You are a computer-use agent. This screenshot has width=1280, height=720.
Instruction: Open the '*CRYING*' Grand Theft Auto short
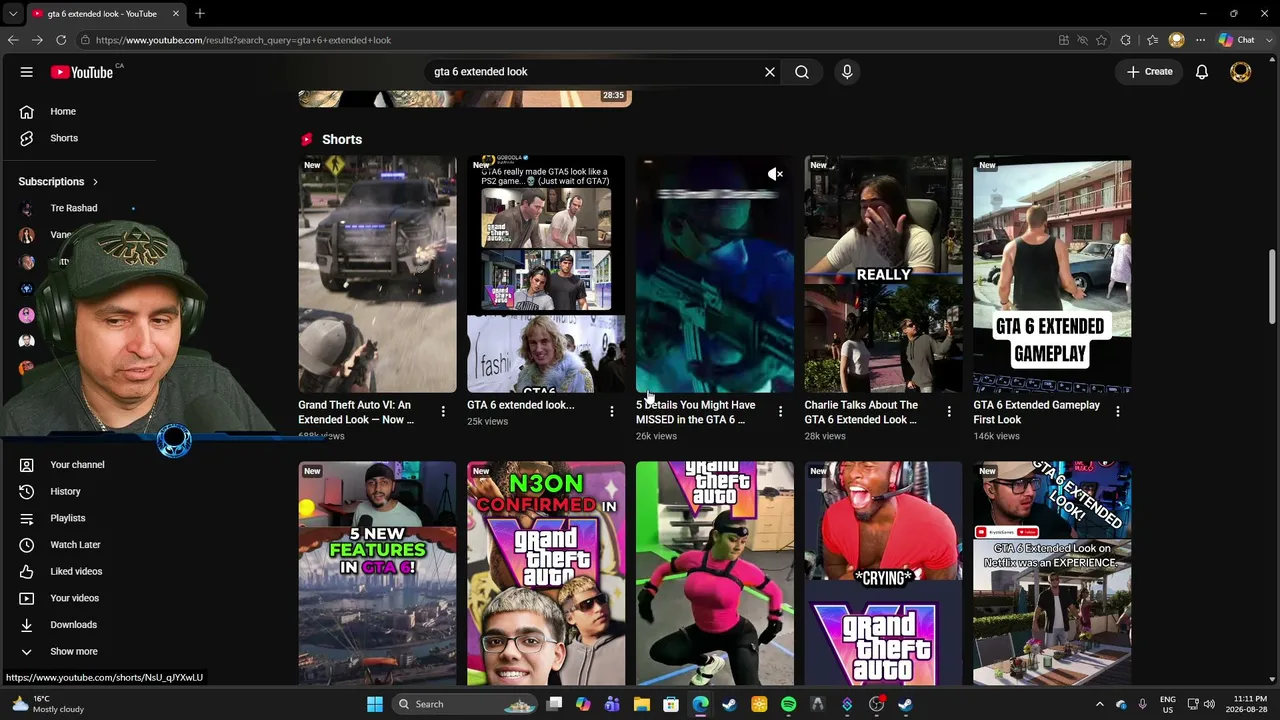(883, 573)
